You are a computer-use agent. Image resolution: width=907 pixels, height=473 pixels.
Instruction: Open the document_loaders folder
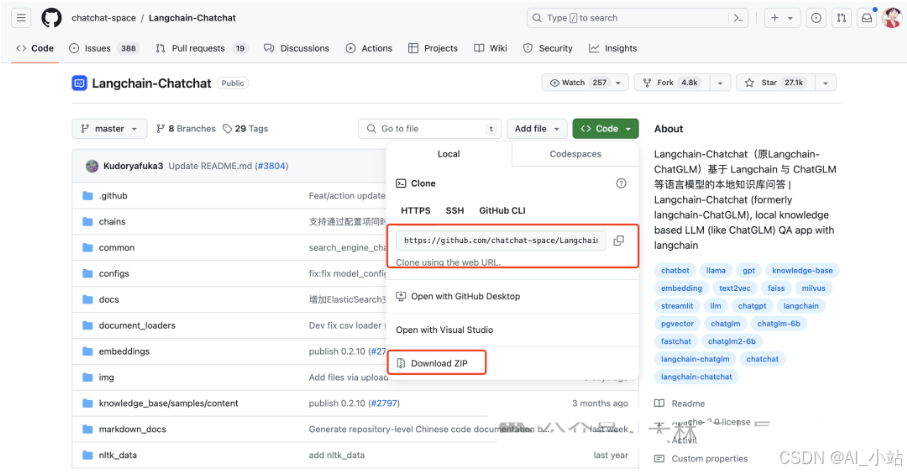[137, 326]
